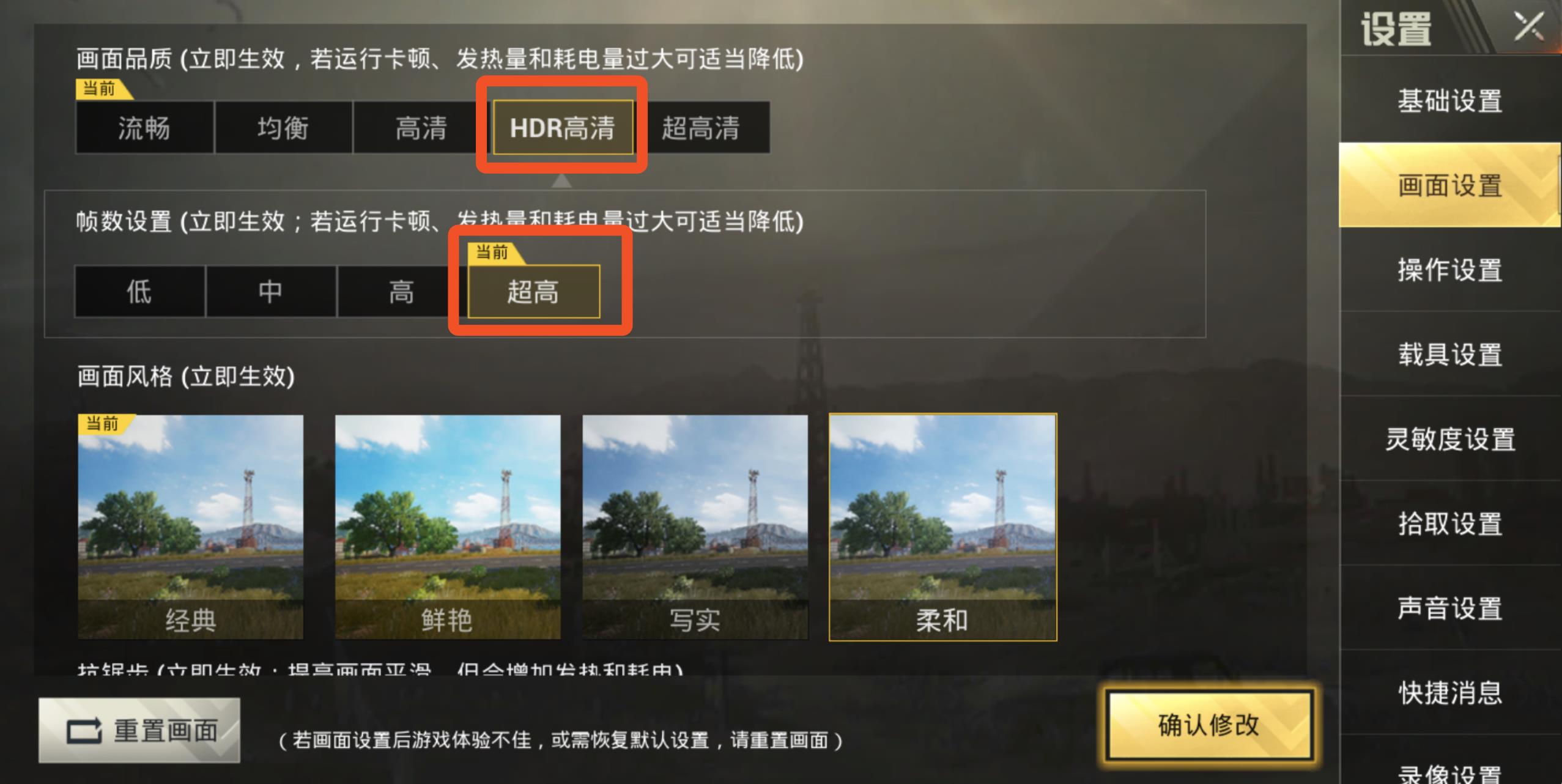Pick the 柔和 style thumbnail
Viewport: 1562px width, 784px height.
pyautogui.click(x=942, y=527)
